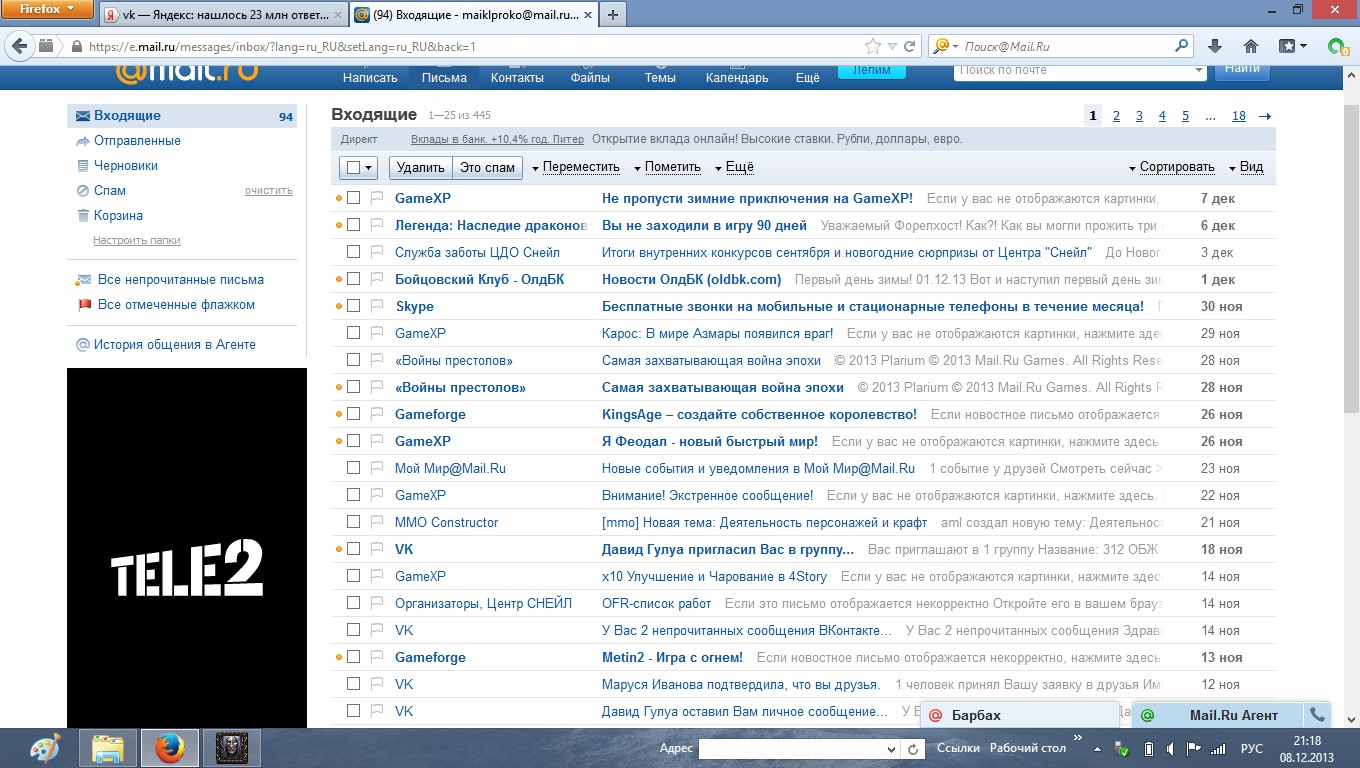Open the Барбах chat tab
Screen dimensions: 1360x768
pyautogui.click(x=1019, y=715)
